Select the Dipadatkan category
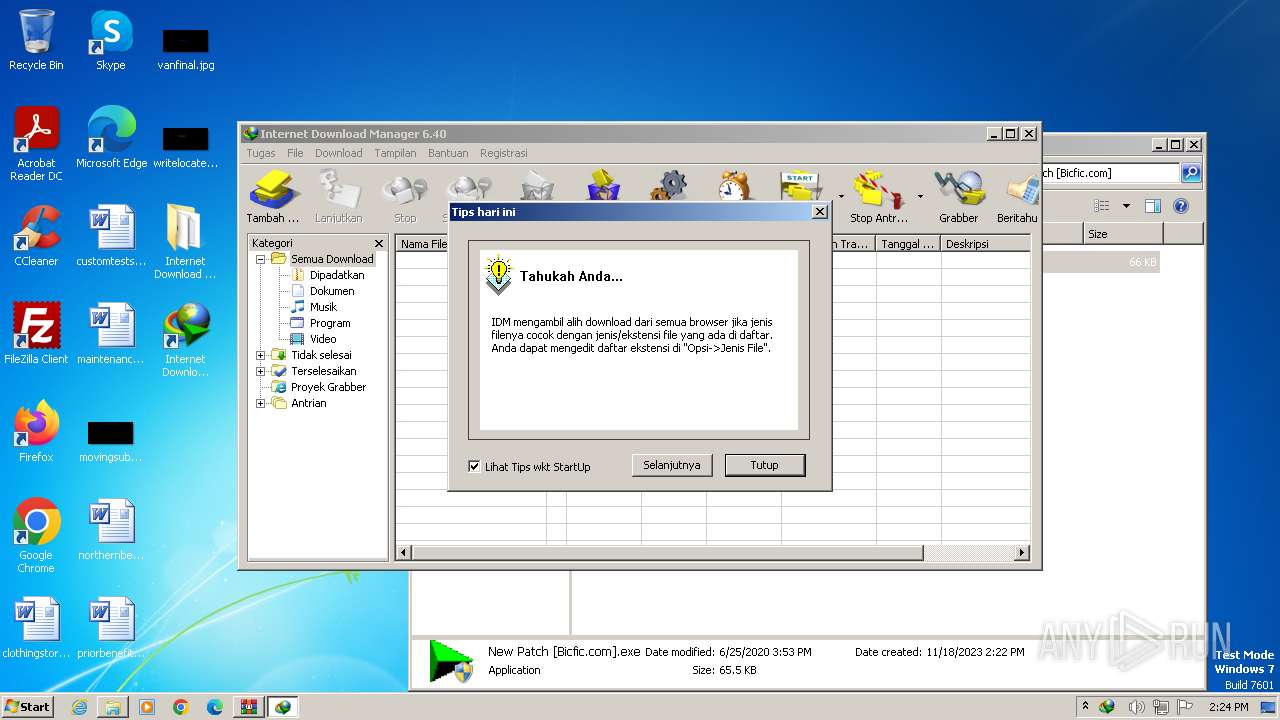 [337, 275]
